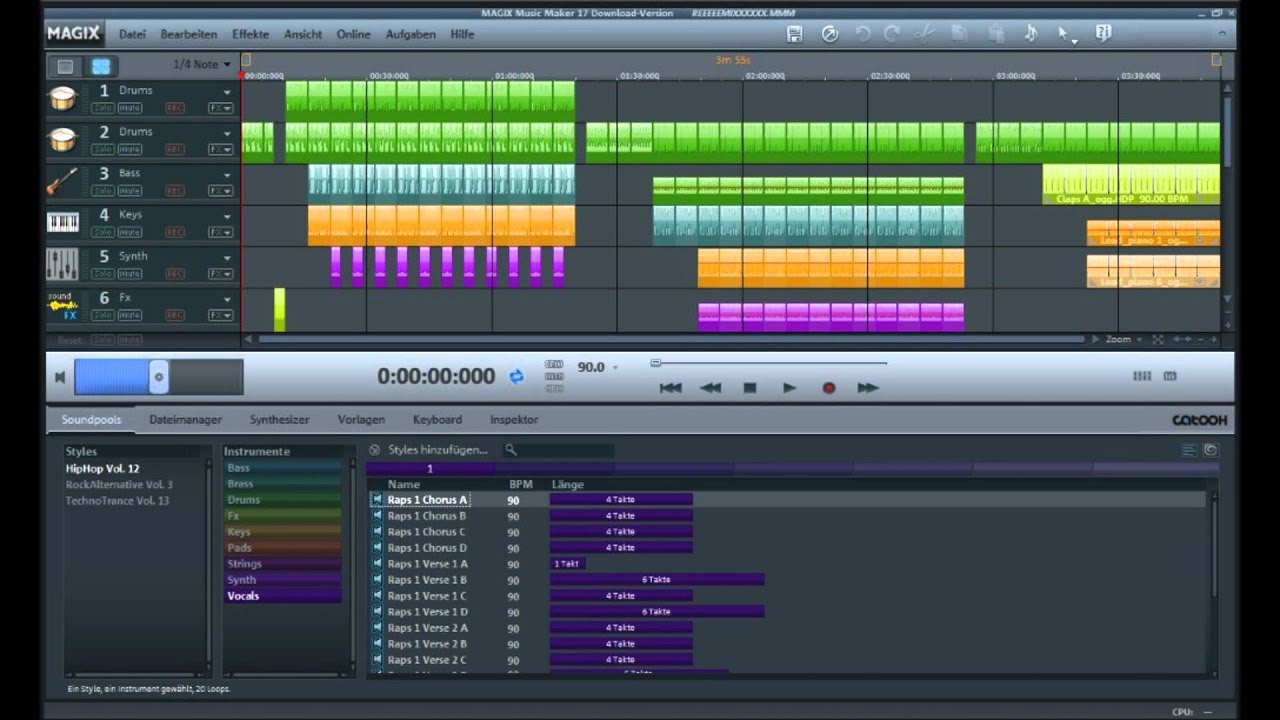
Task: Open the mixer bars icon right of transport
Action: tap(1142, 376)
